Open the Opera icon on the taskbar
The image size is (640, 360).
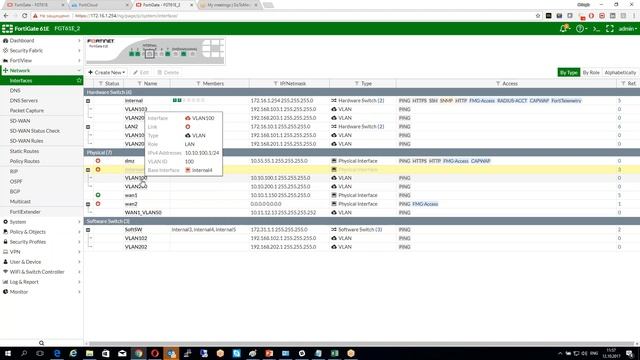(x=155, y=353)
